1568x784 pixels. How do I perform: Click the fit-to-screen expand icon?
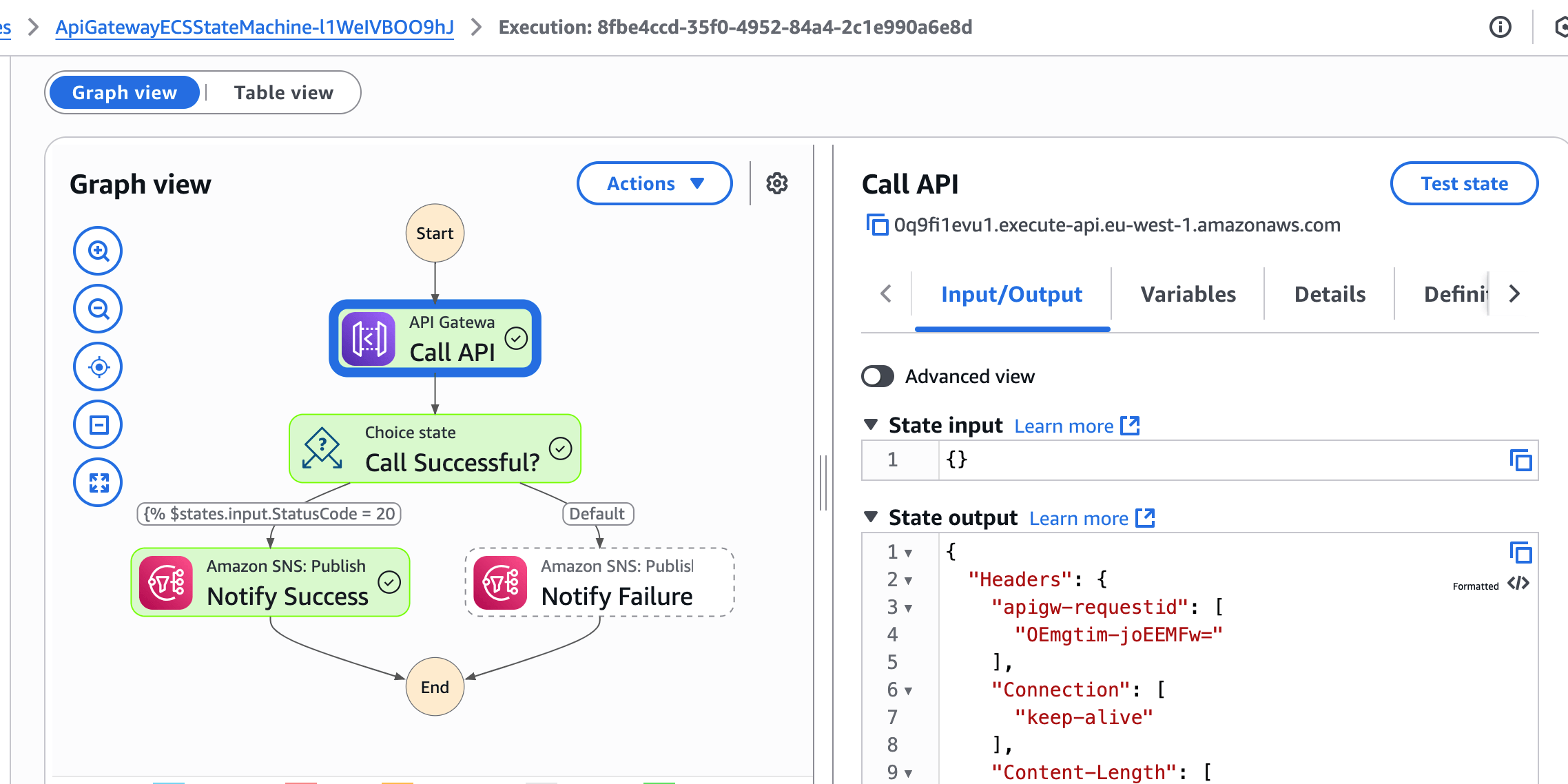tap(98, 482)
